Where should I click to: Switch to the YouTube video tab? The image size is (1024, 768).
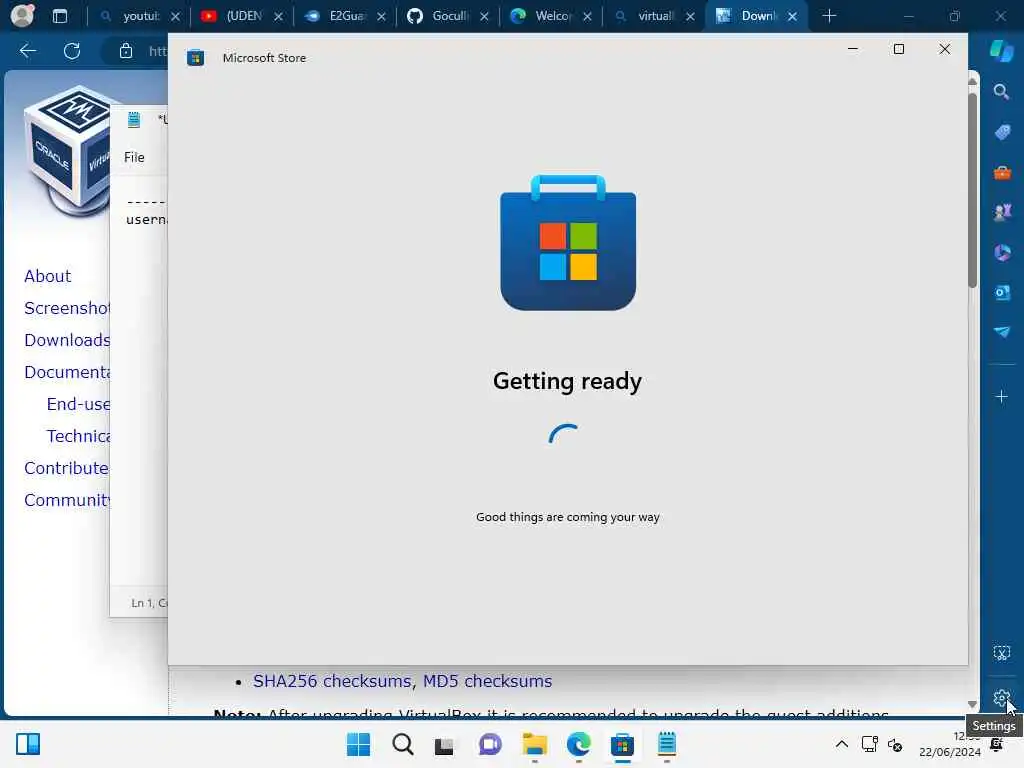click(x=243, y=16)
